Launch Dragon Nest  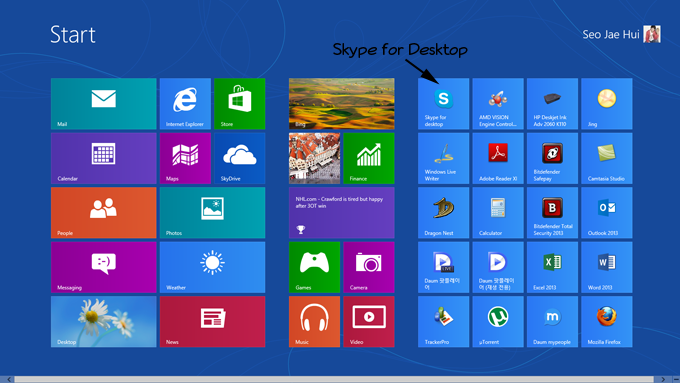pos(444,213)
